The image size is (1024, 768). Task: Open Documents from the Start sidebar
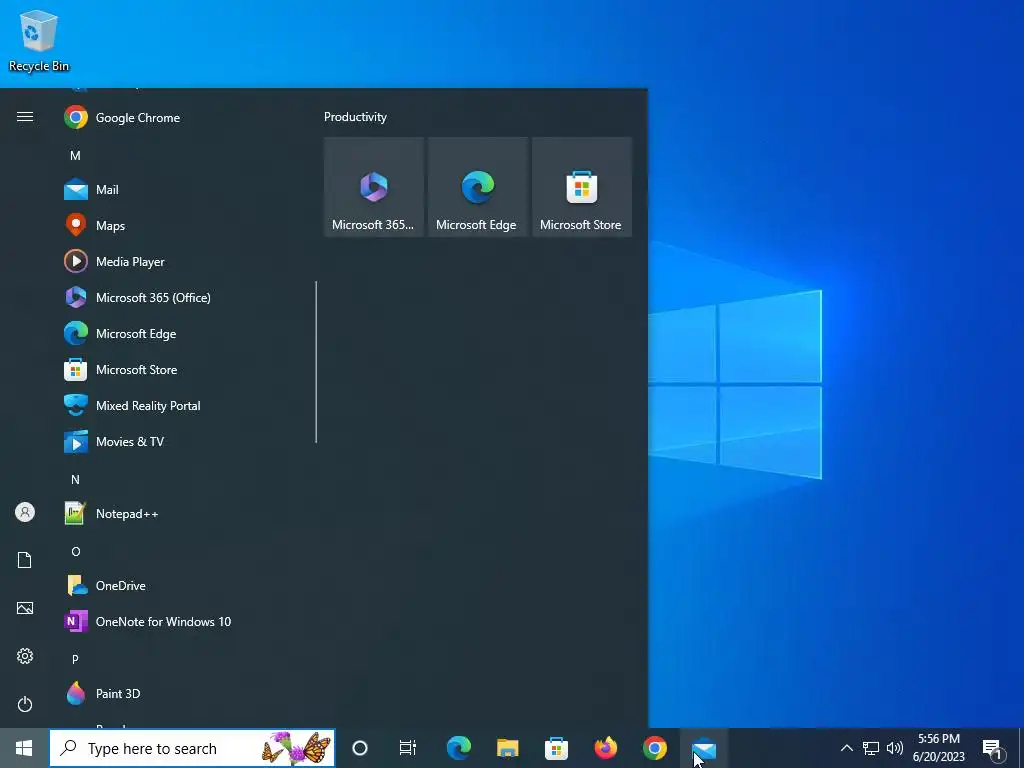(x=25, y=560)
